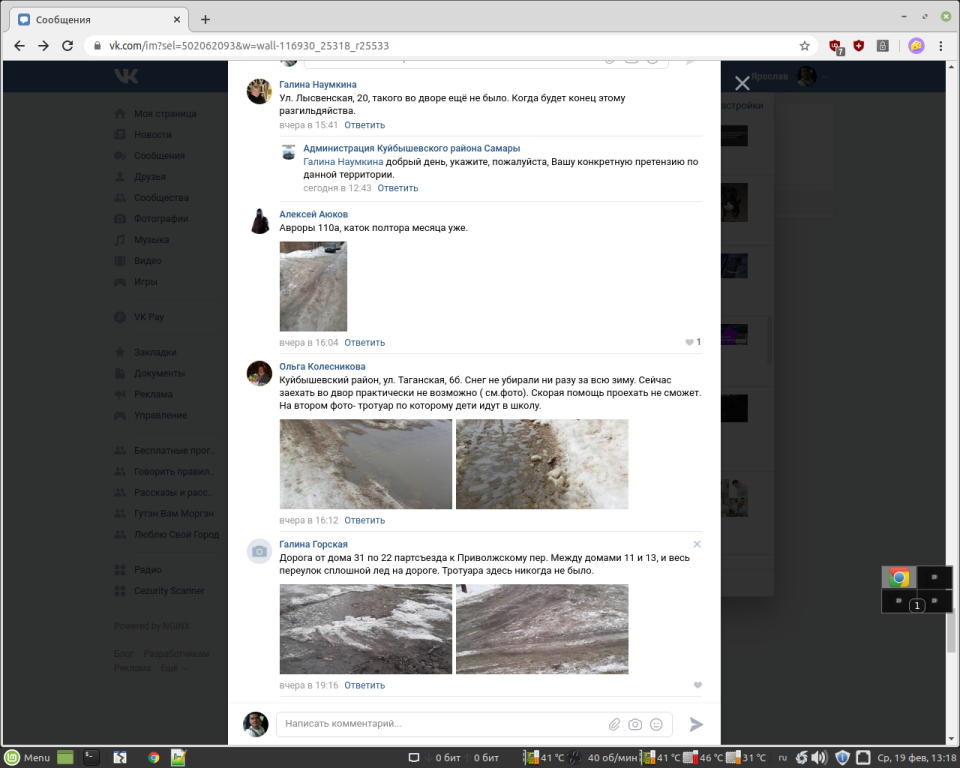Open Галина Наумкина's profile link

tap(317, 85)
